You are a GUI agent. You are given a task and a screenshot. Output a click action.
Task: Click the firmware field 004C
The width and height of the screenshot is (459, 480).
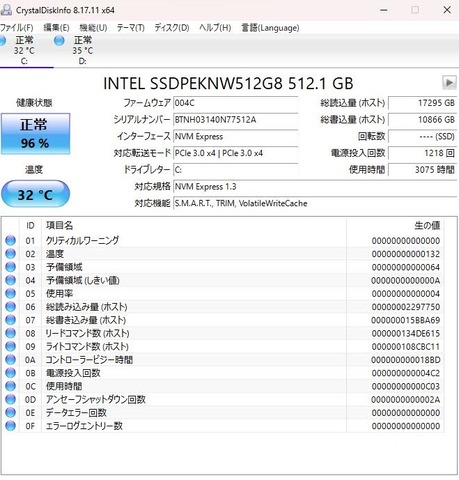tap(235, 103)
